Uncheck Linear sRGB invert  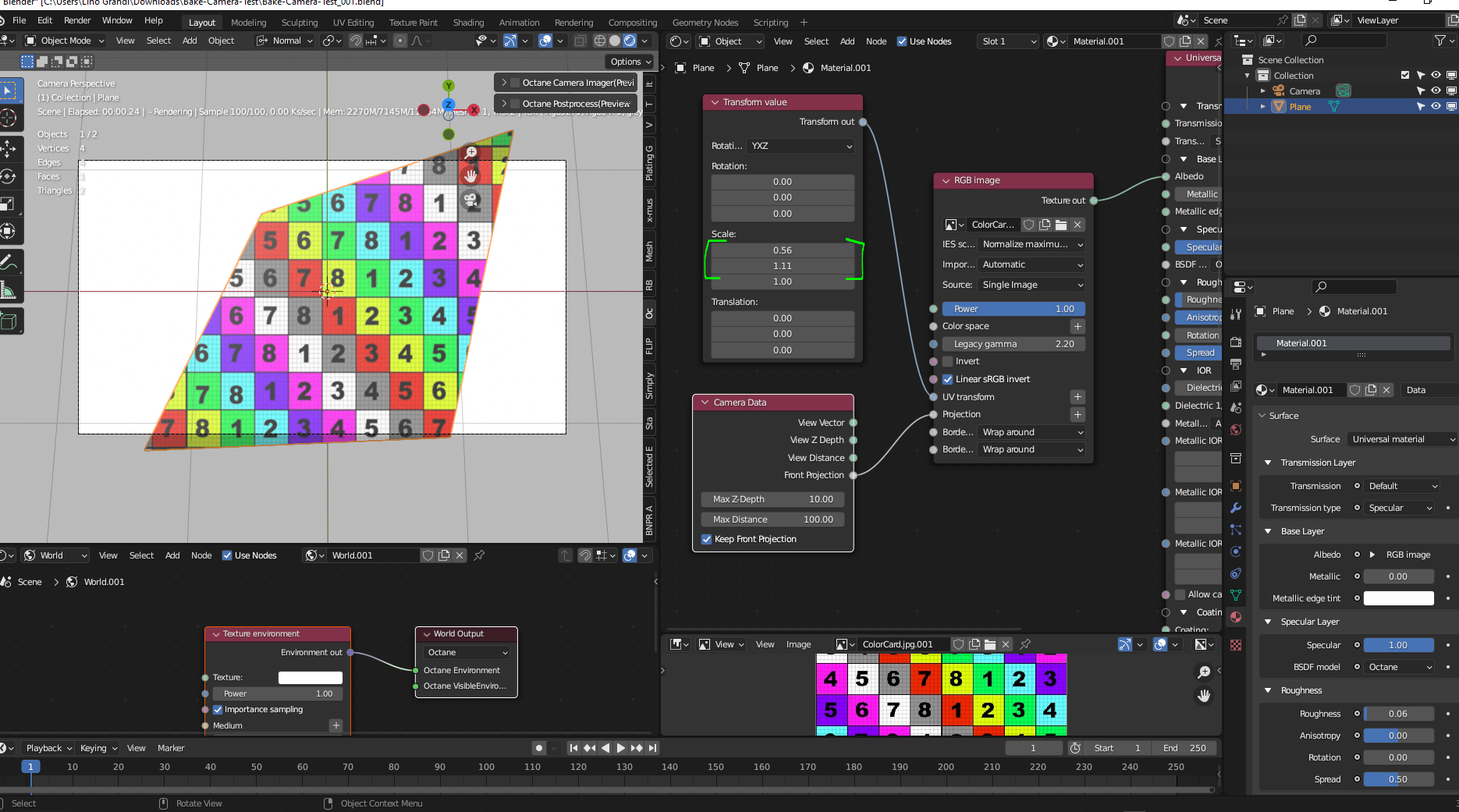(x=948, y=379)
